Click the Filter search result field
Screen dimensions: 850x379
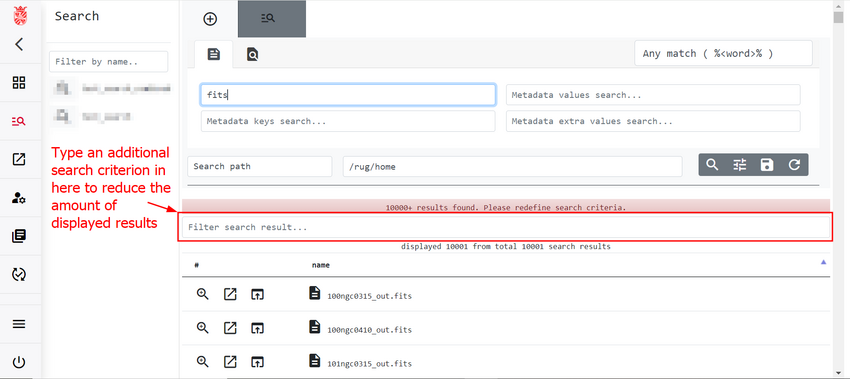tap(505, 227)
